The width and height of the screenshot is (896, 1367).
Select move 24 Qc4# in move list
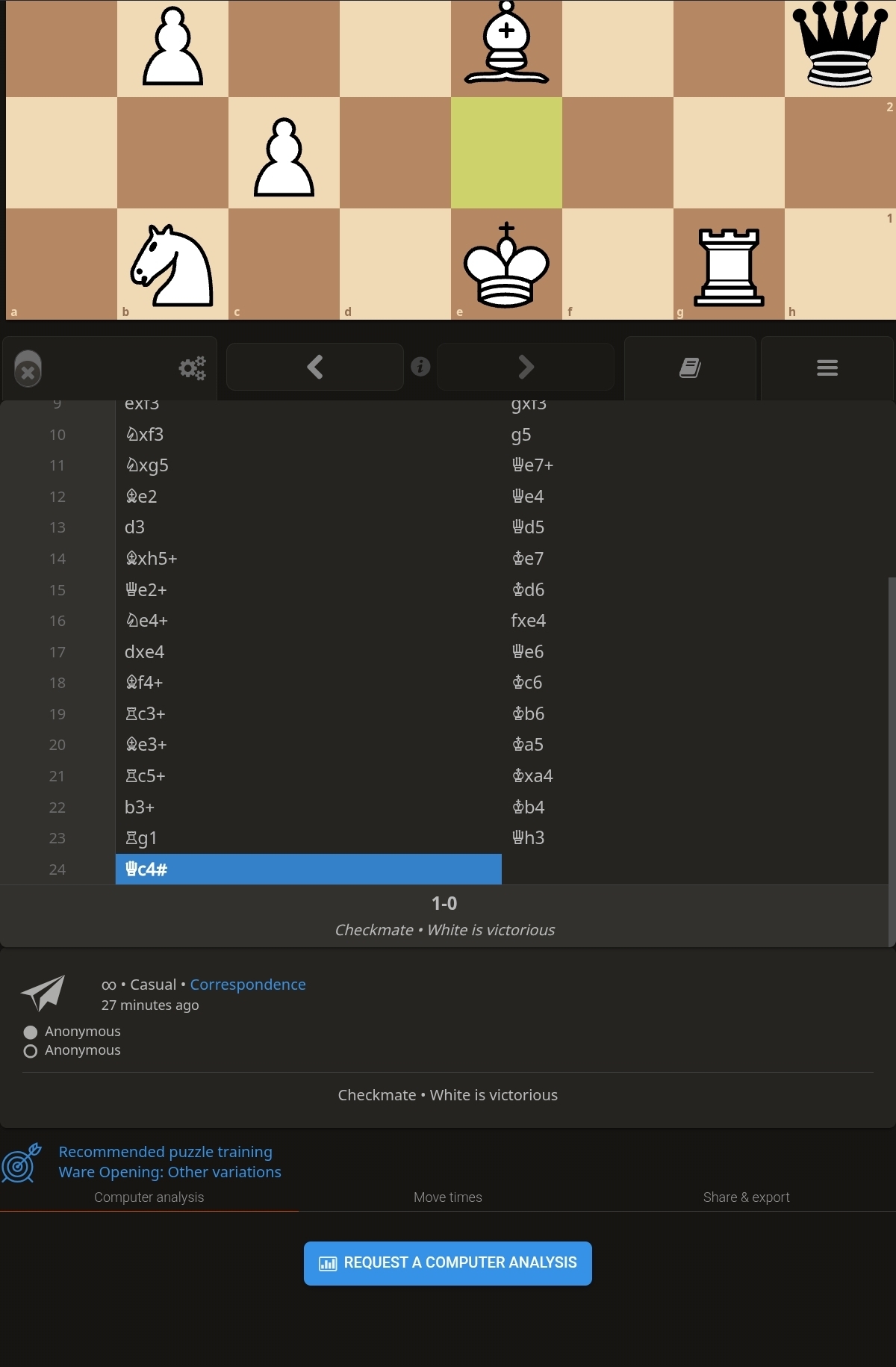pos(308,869)
